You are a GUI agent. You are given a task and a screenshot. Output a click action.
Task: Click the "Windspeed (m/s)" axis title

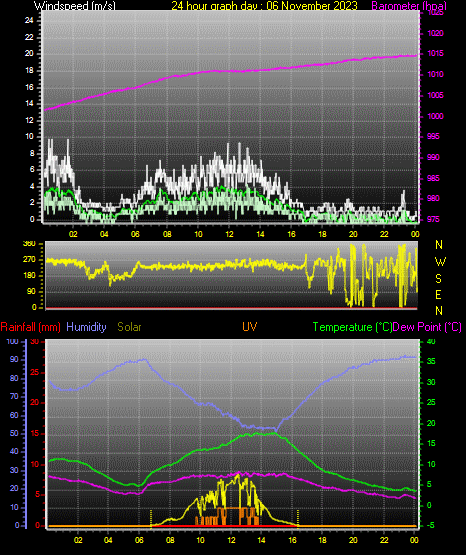[75, 6]
